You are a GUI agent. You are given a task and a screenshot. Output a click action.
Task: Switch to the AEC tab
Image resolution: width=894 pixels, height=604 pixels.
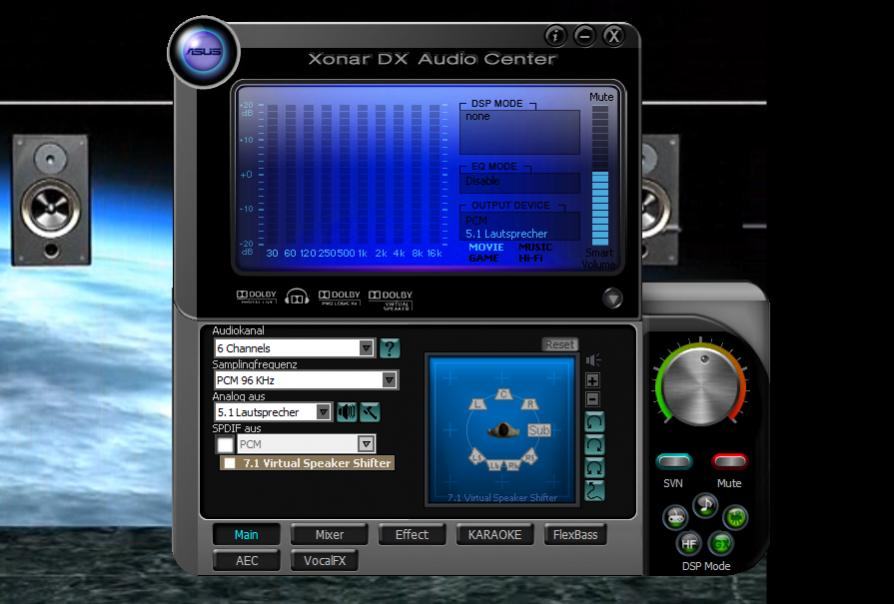(x=246, y=561)
